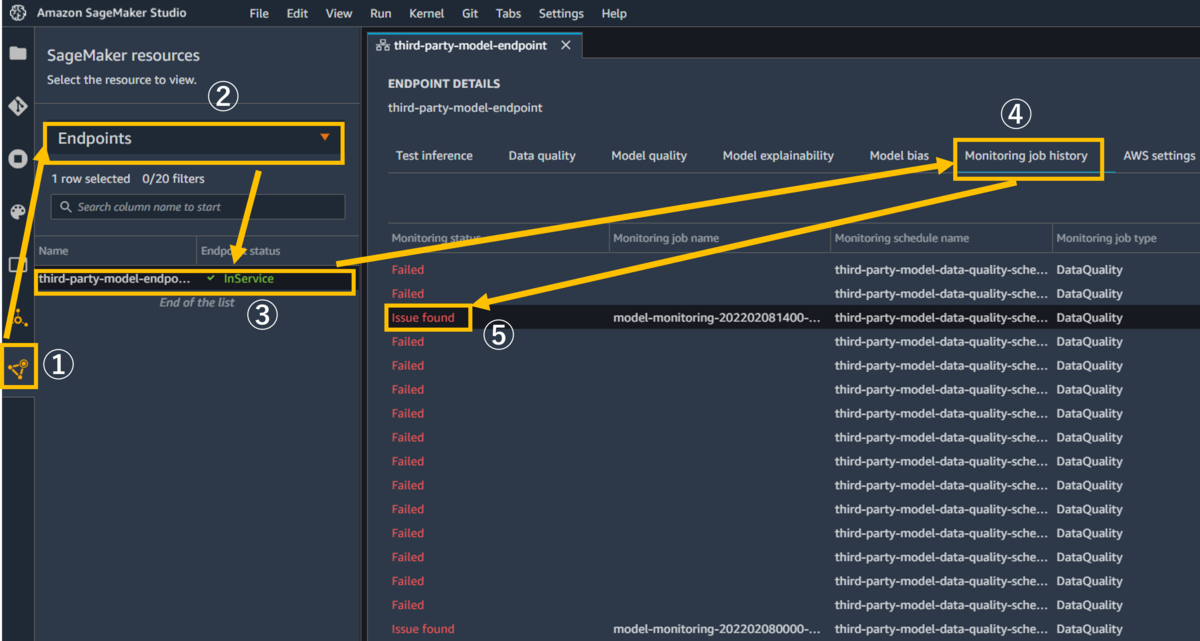Click the 0/20 filters text
The image size is (1200, 641).
pyautogui.click(x=173, y=179)
